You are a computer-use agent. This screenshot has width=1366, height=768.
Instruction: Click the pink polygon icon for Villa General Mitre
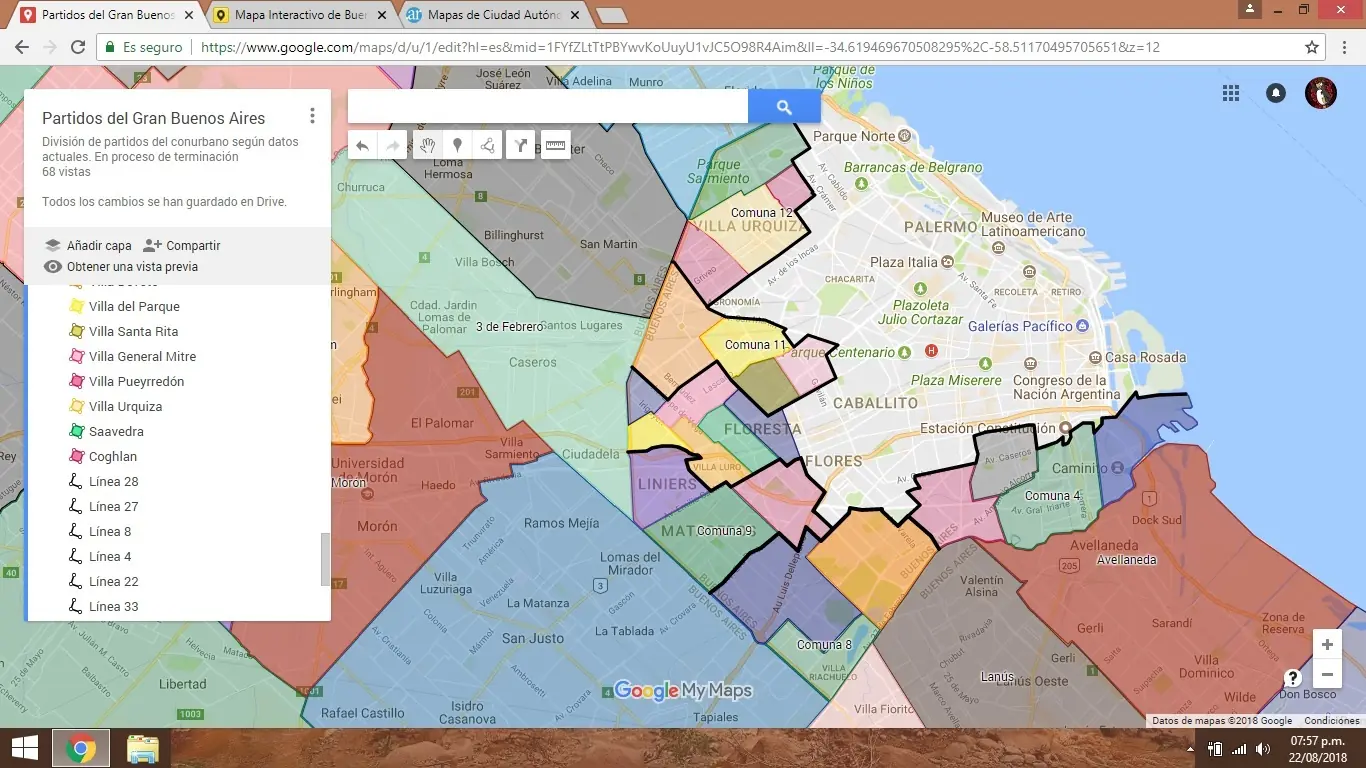[76, 356]
